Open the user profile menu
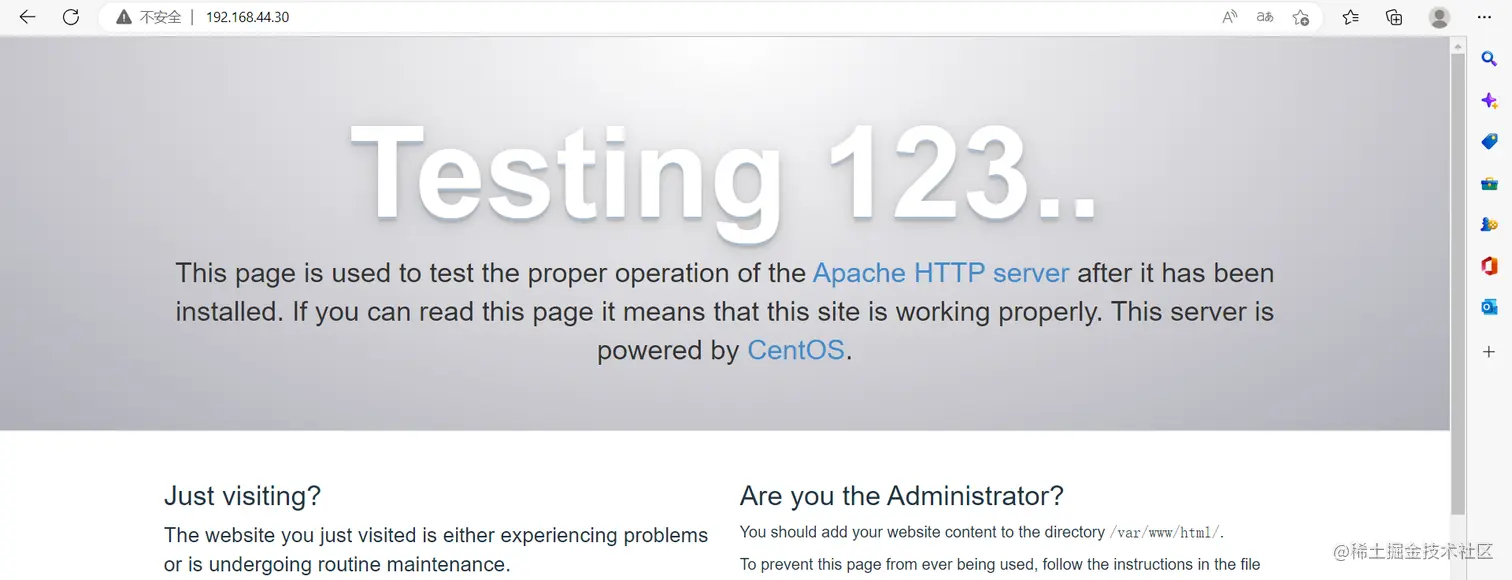This screenshot has height=580, width=1512. [x=1439, y=17]
